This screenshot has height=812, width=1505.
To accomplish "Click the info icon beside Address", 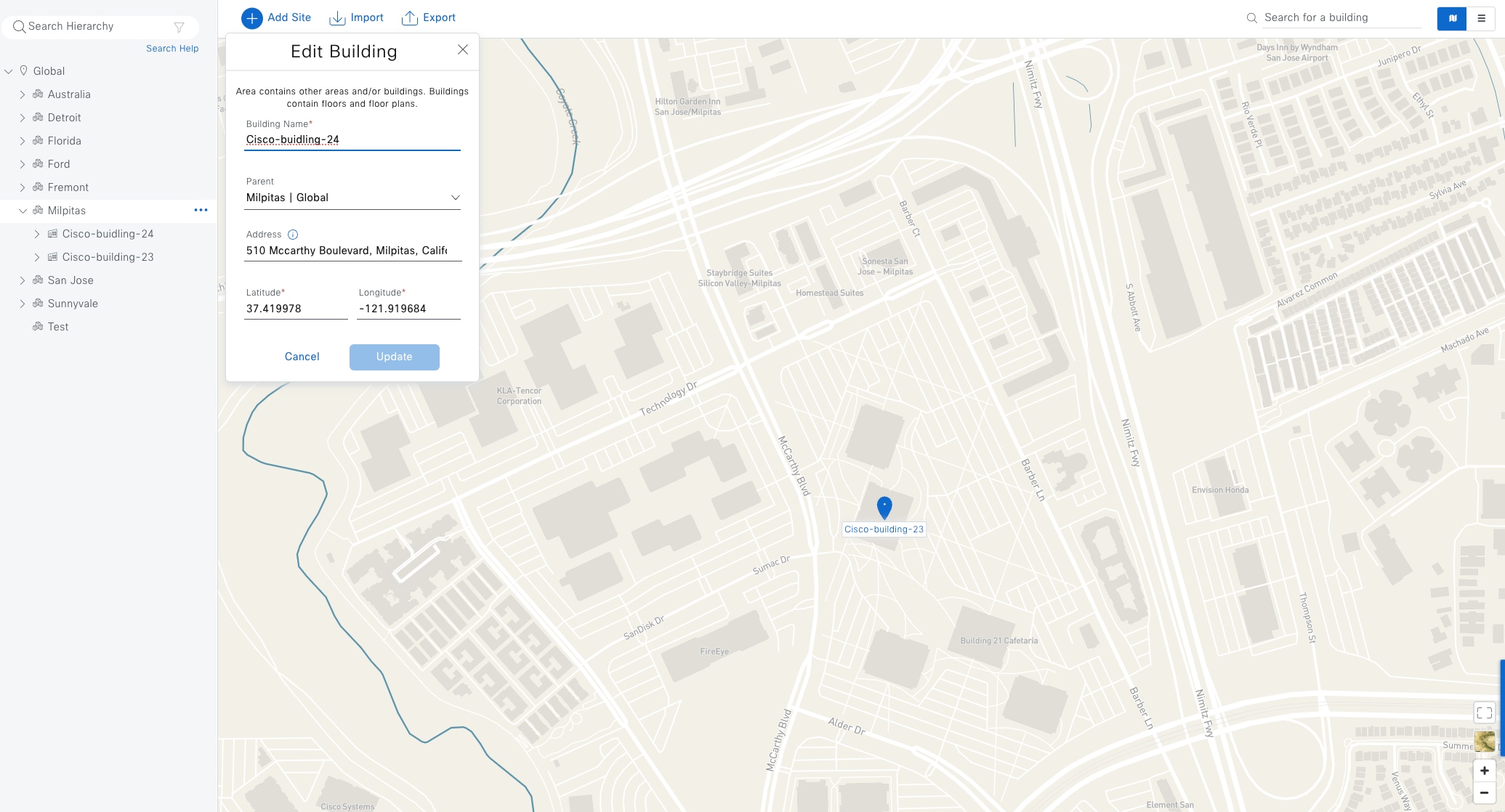I will click(293, 234).
